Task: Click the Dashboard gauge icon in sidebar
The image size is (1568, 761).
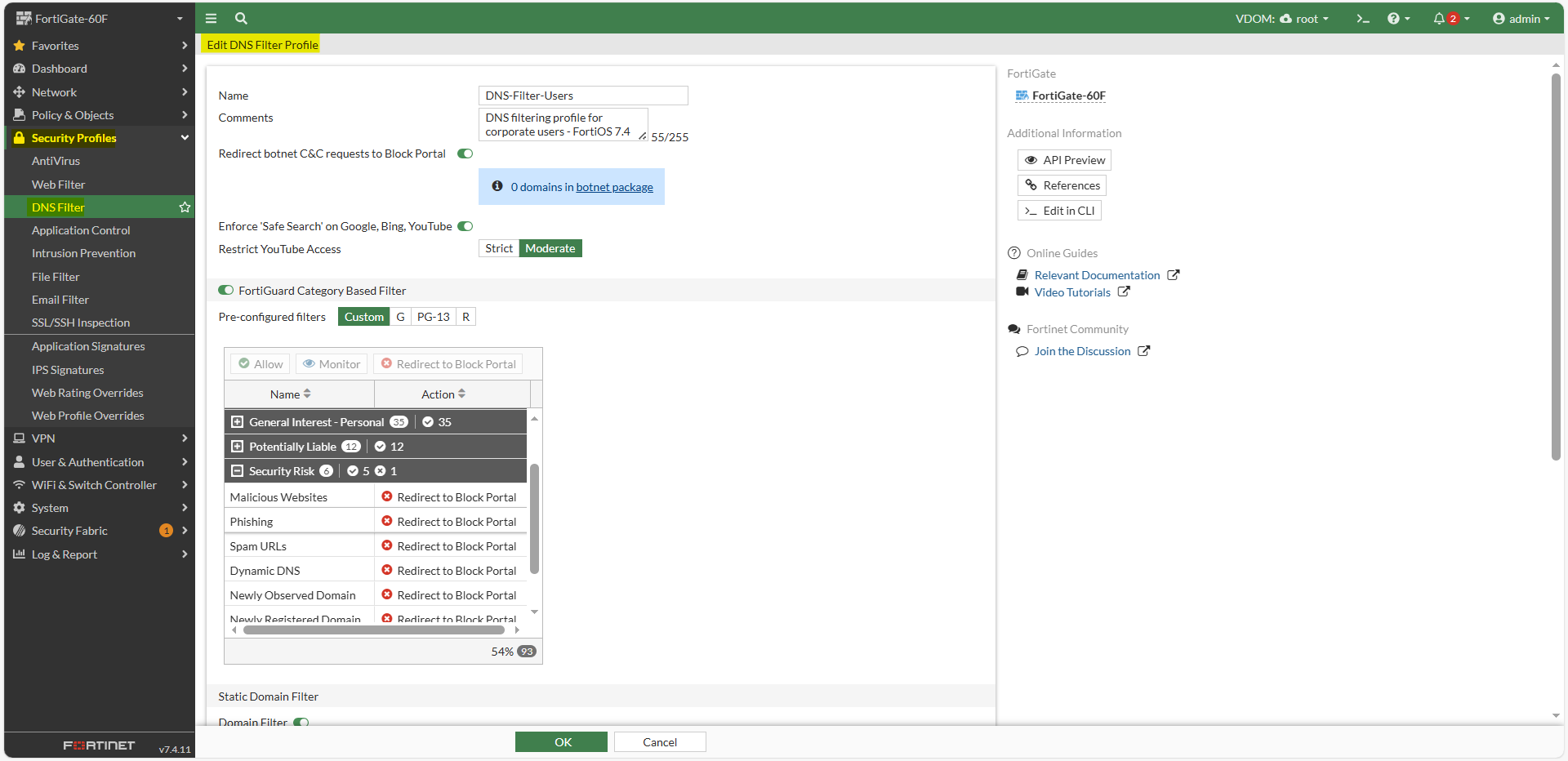Action: pos(20,69)
